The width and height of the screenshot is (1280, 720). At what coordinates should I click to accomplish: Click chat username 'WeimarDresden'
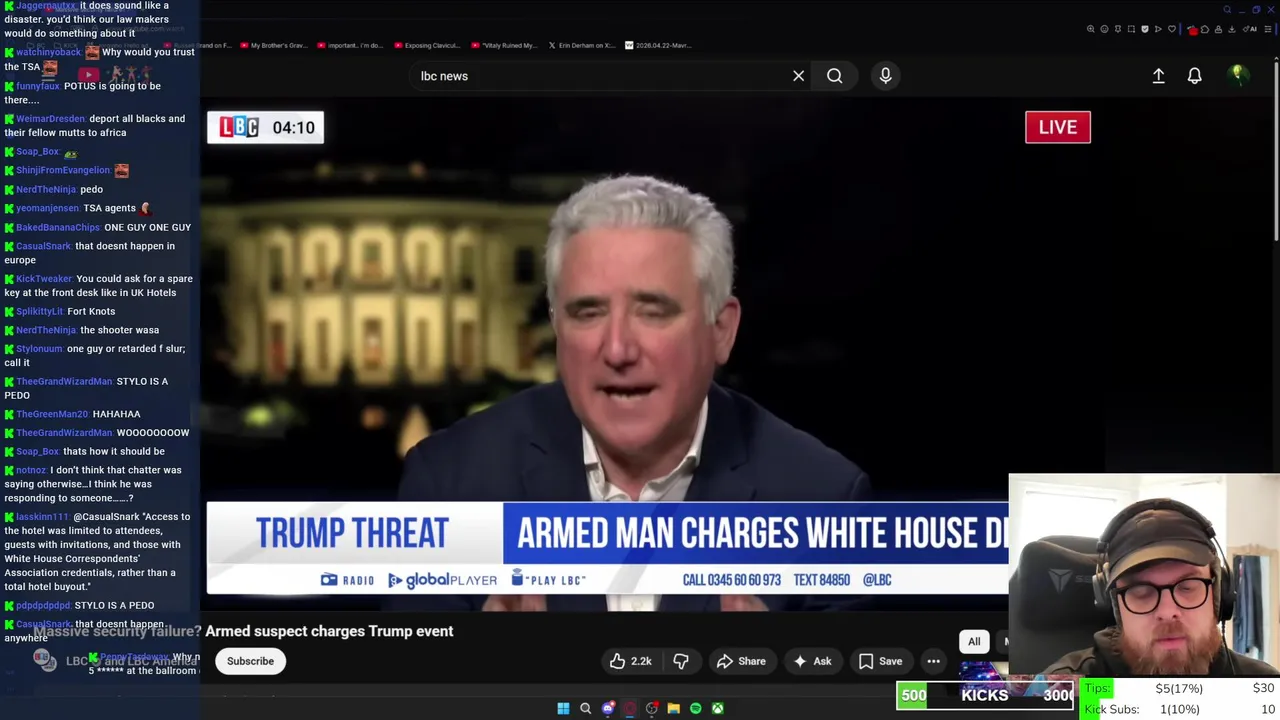50,119
